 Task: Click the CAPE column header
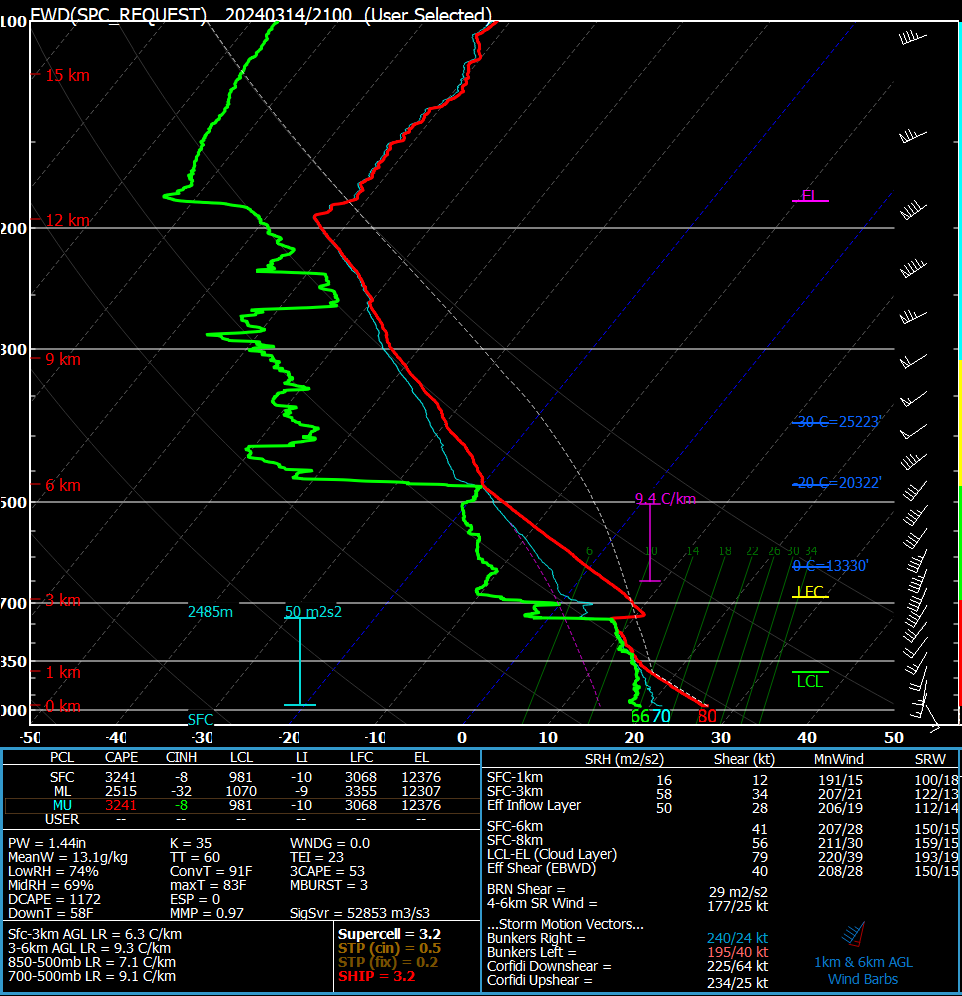tap(121, 757)
